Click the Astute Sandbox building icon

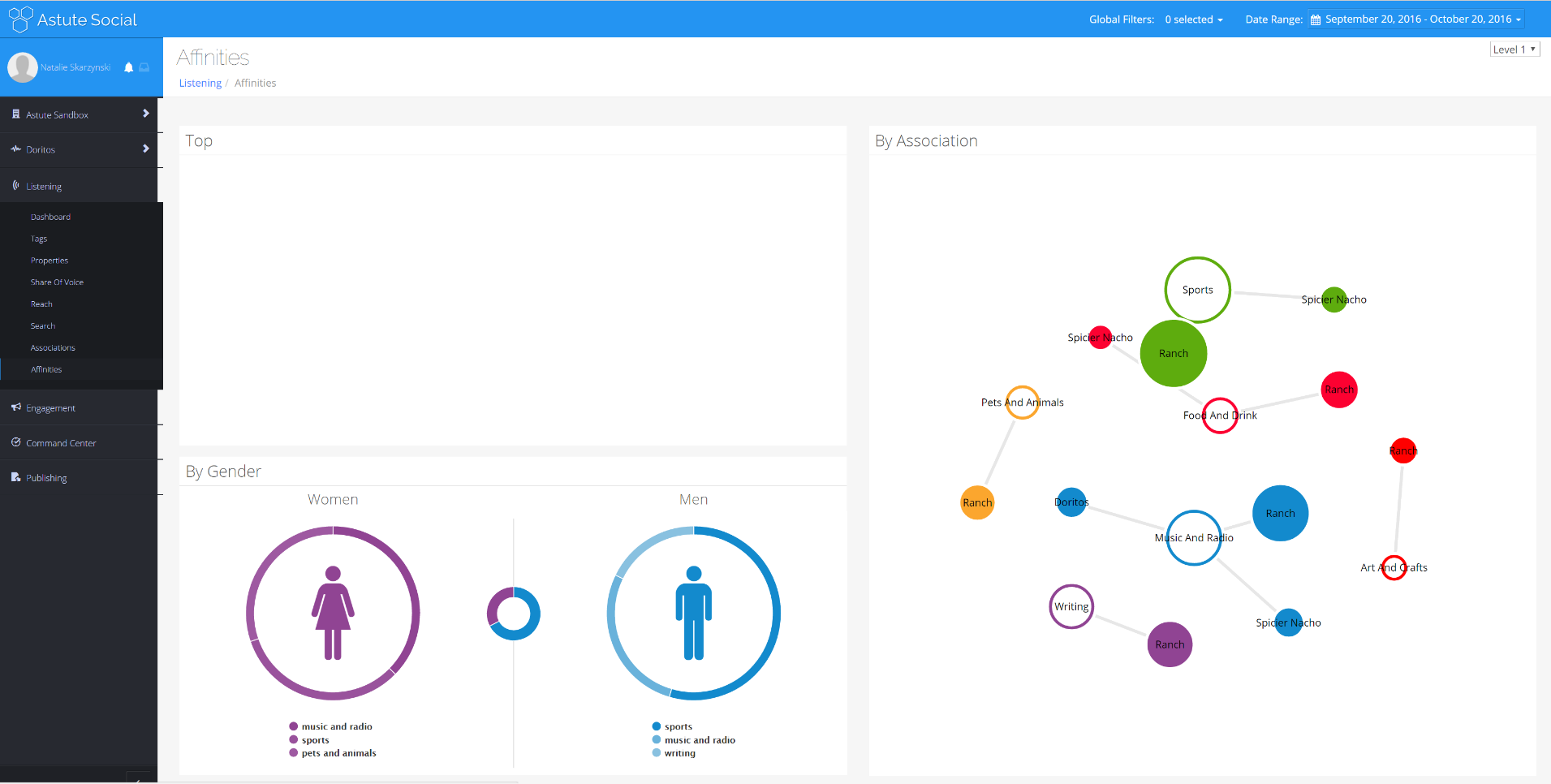(x=15, y=114)
